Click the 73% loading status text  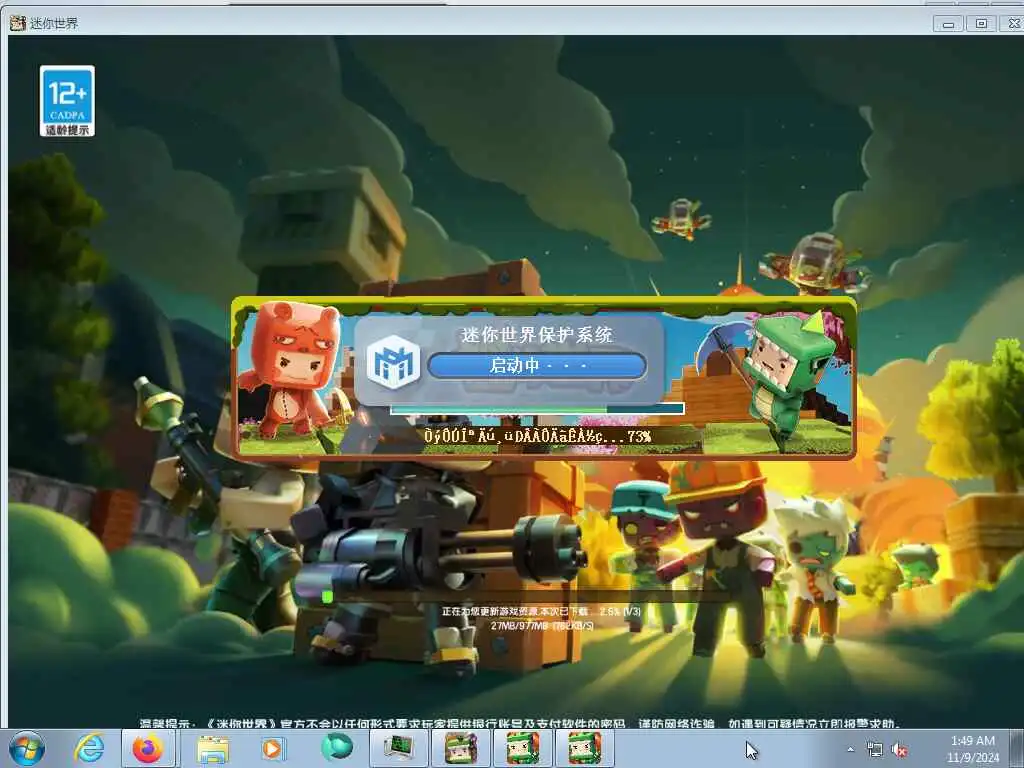[537, 436]
